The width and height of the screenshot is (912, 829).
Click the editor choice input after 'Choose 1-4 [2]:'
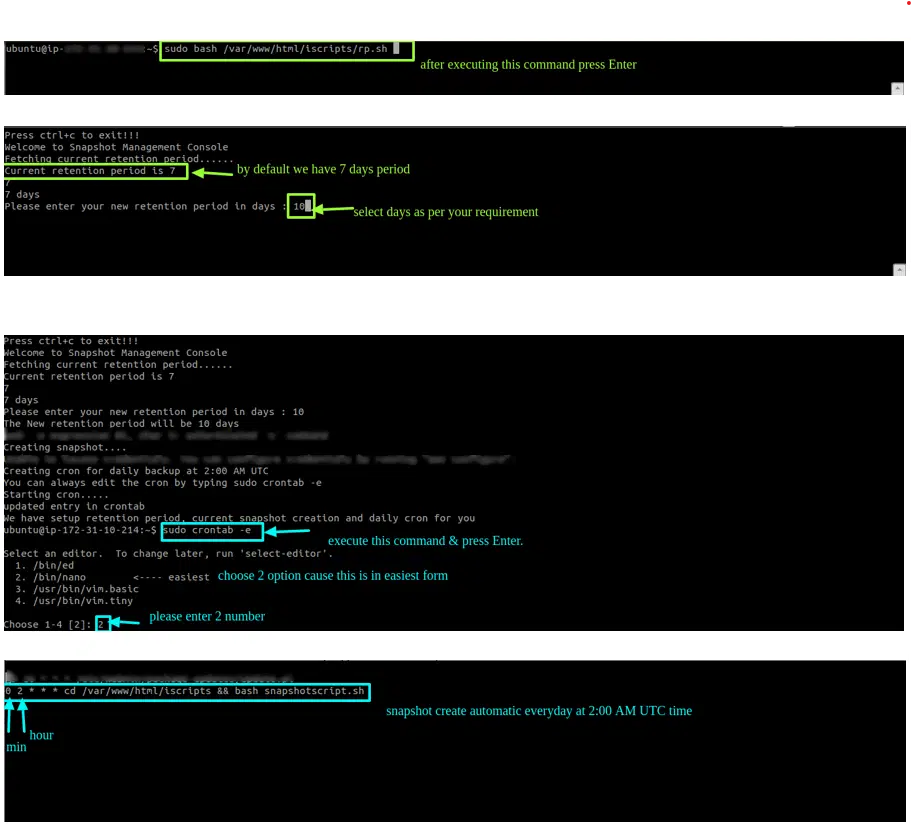(x=101, y=625)
